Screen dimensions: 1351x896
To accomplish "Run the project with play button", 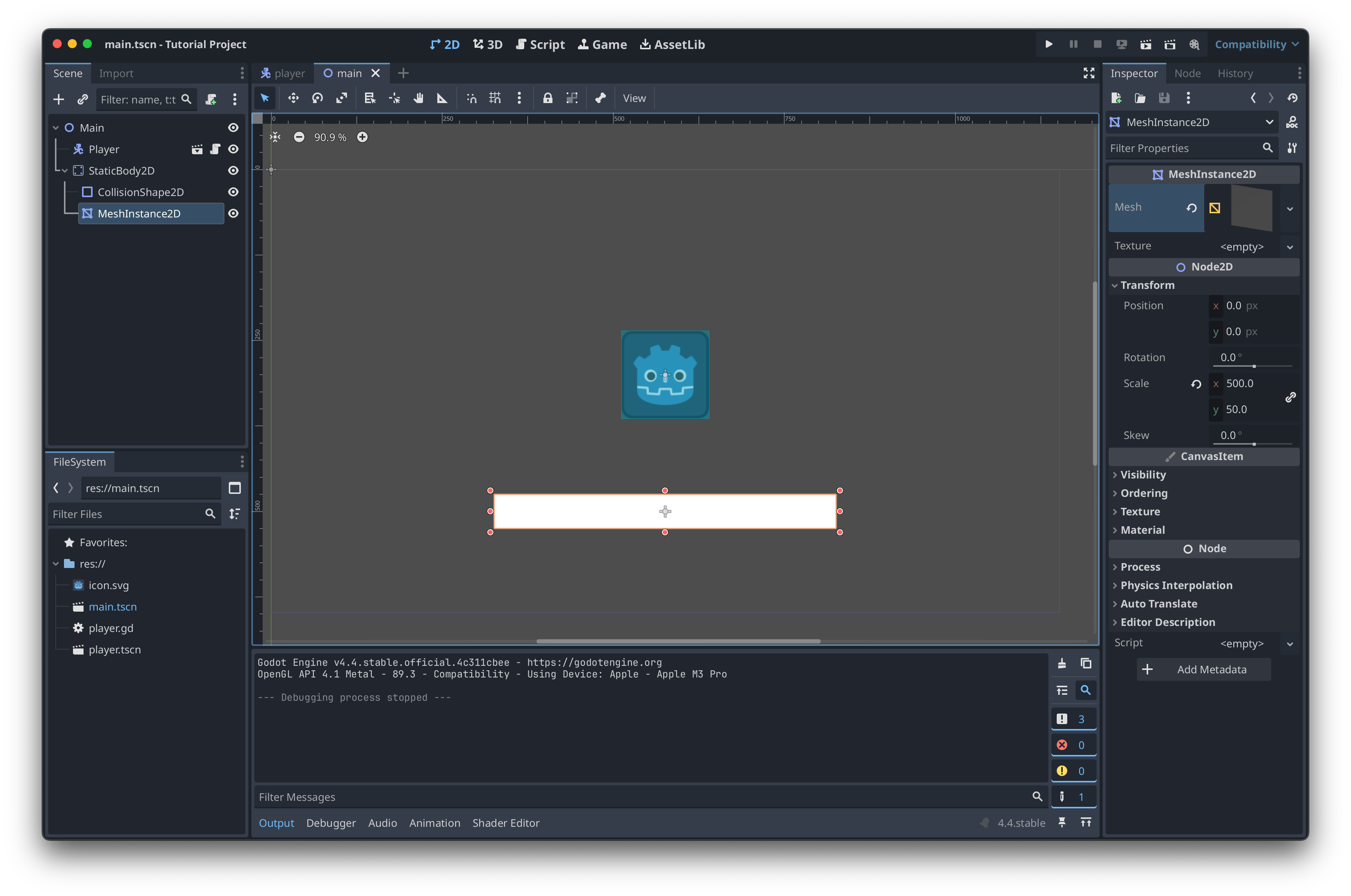I will [x=1048, y=44].
